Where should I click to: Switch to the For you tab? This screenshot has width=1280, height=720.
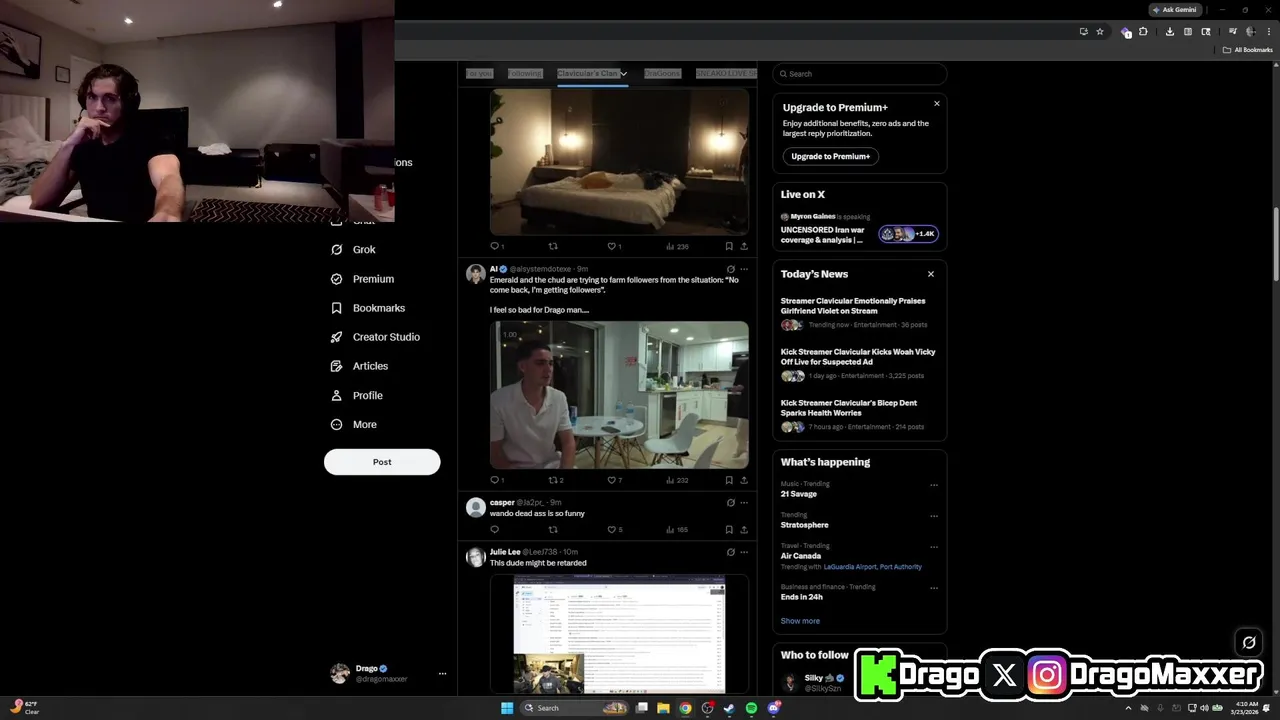480,74
